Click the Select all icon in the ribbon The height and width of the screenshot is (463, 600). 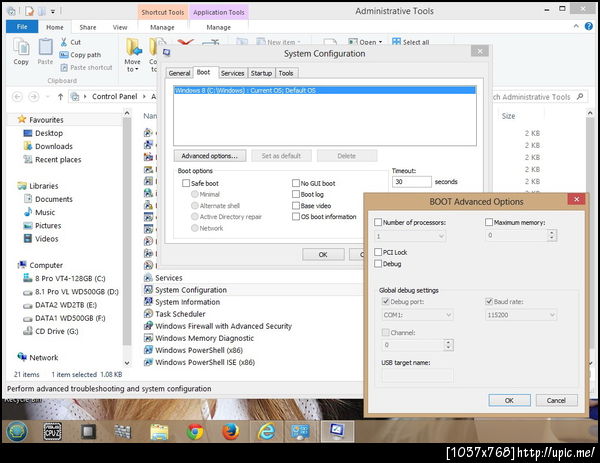(396, 42)
